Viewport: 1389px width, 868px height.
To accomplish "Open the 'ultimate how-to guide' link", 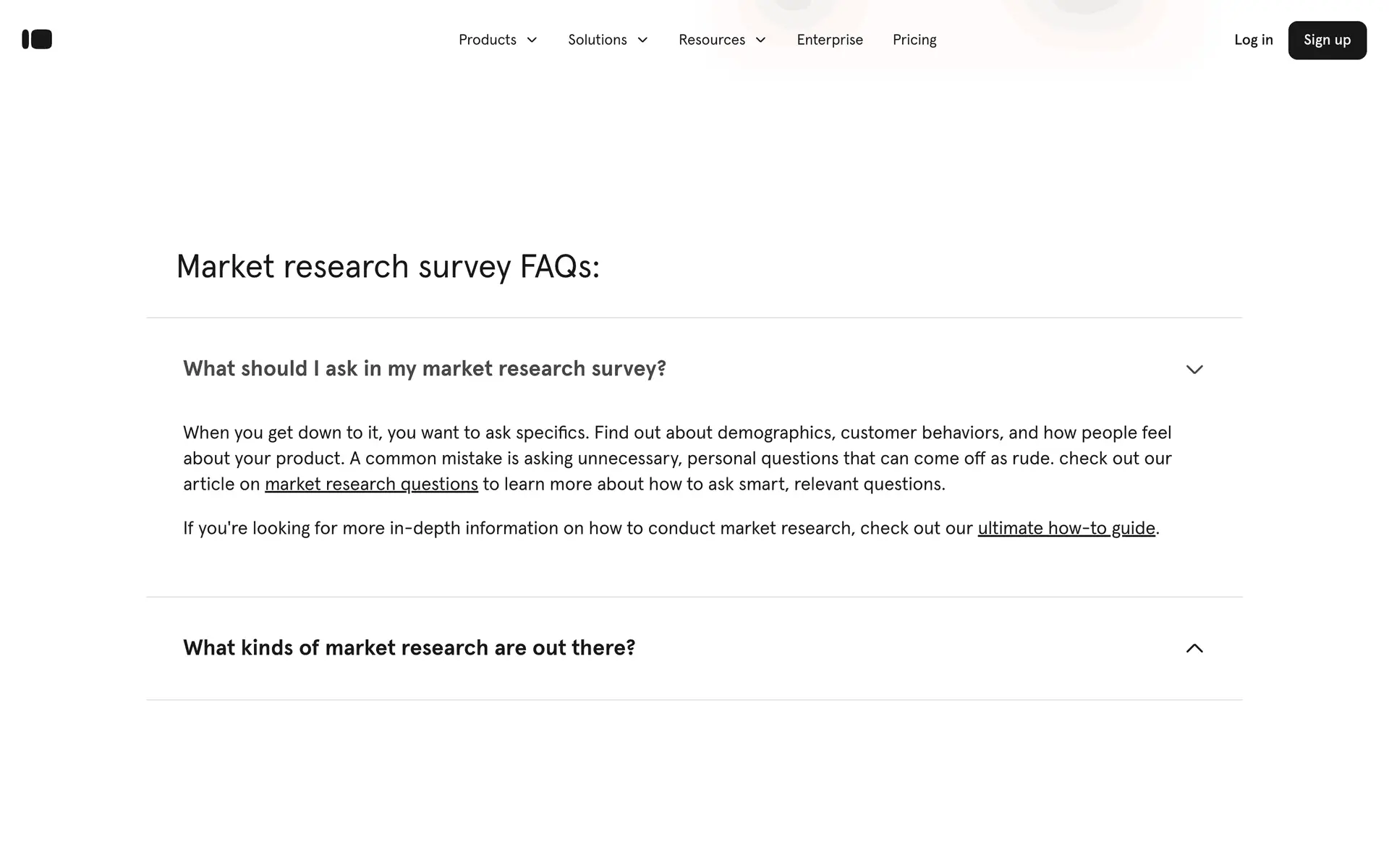I will 1066,529.
